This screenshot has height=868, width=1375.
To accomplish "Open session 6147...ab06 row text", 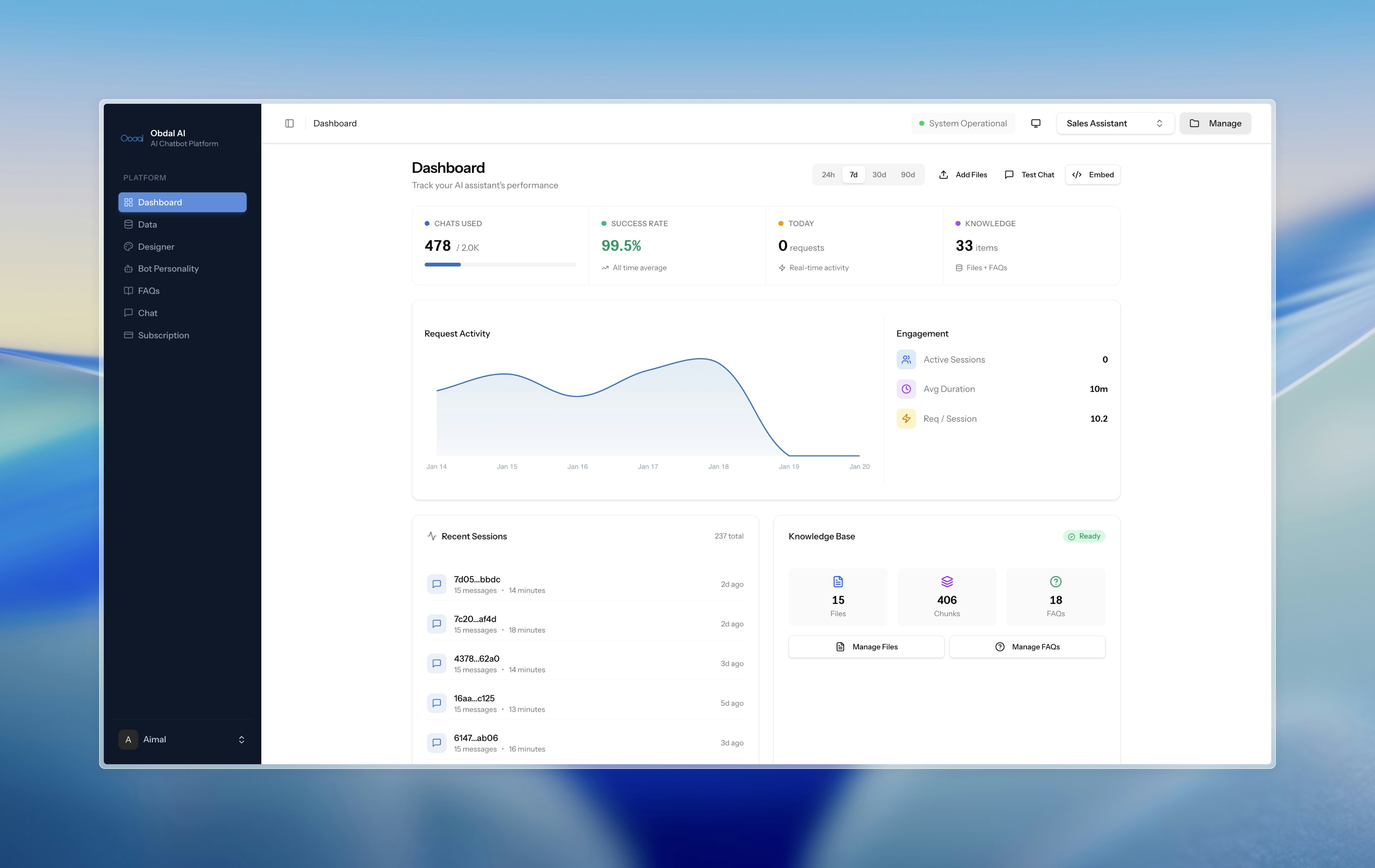I will tap(499, 743).
